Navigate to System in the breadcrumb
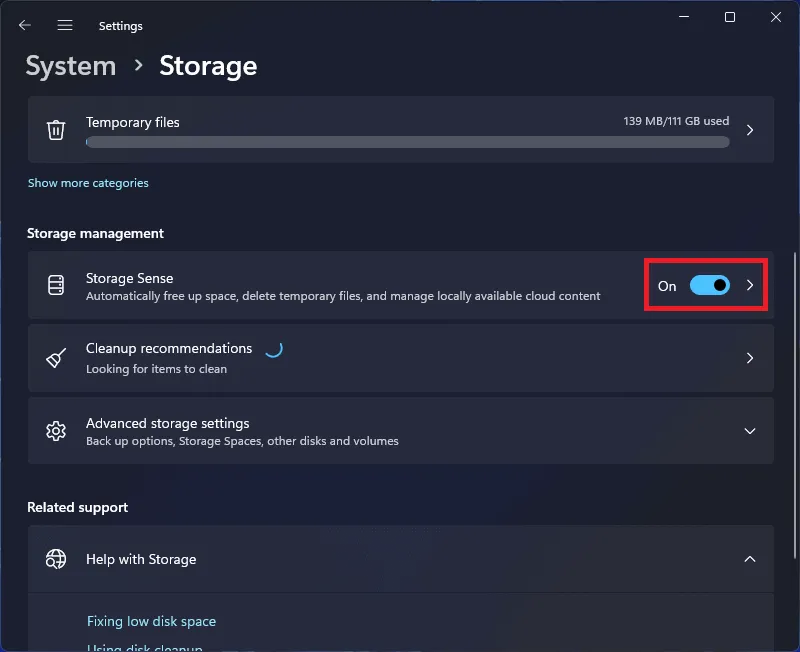This screenshot has height=652, width=800. (x=71, y=66)
